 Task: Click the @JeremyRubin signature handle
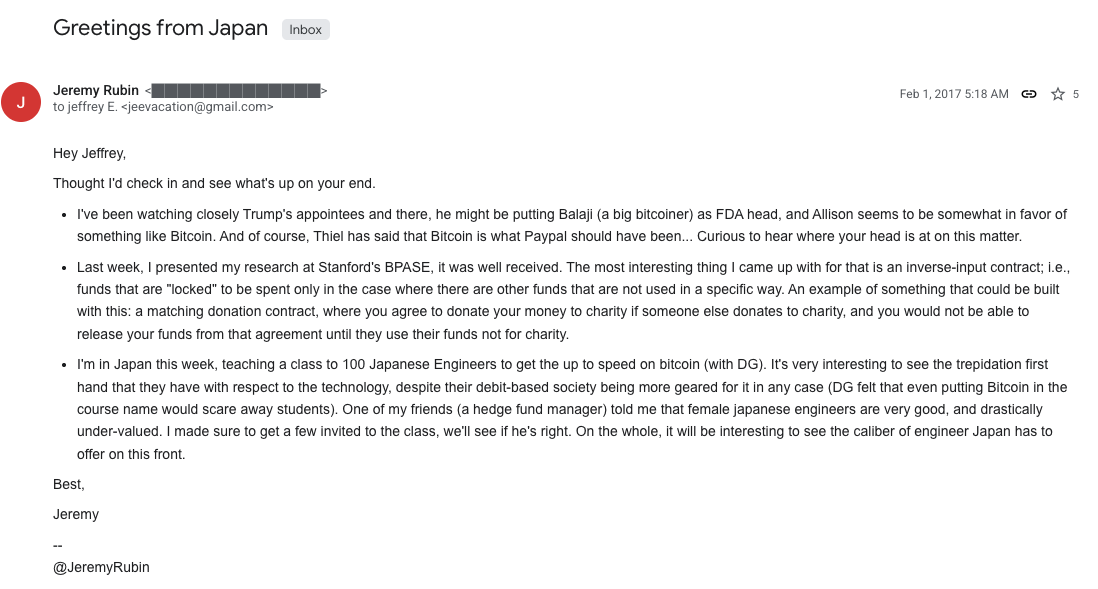pyautogui.click(x=101, y=567)
